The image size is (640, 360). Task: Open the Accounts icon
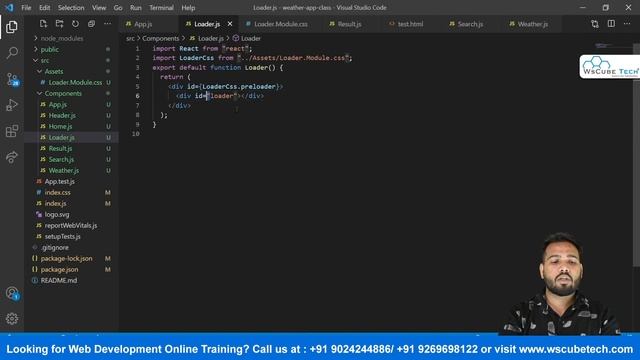(x=12, y=293)
